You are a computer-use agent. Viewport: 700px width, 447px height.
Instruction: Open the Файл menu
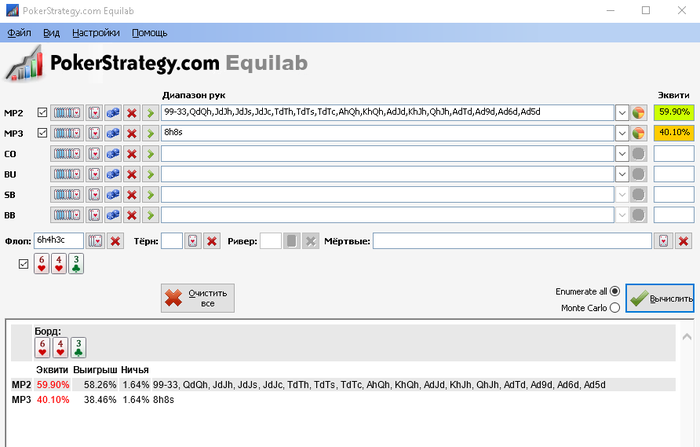click(19, 33)
